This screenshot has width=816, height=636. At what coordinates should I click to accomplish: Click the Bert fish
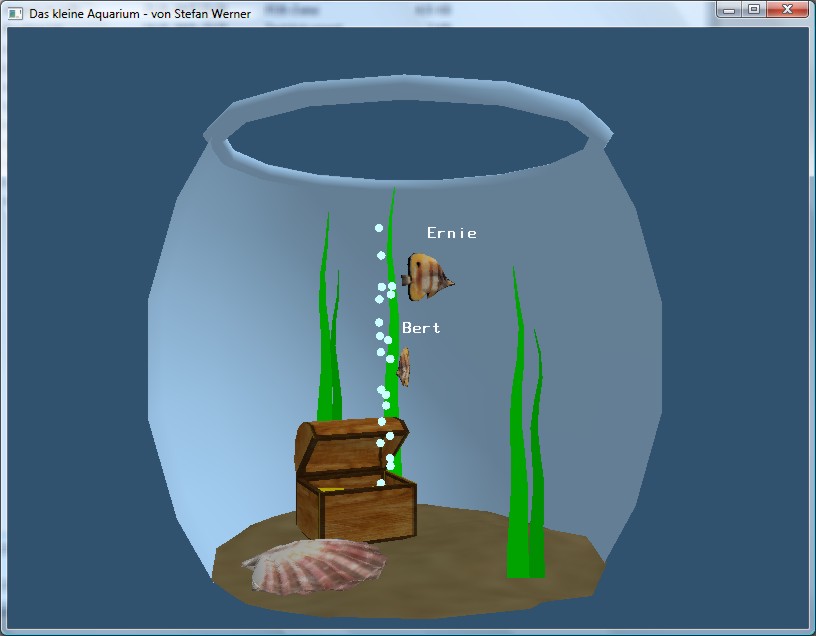(x=404, y=367)
